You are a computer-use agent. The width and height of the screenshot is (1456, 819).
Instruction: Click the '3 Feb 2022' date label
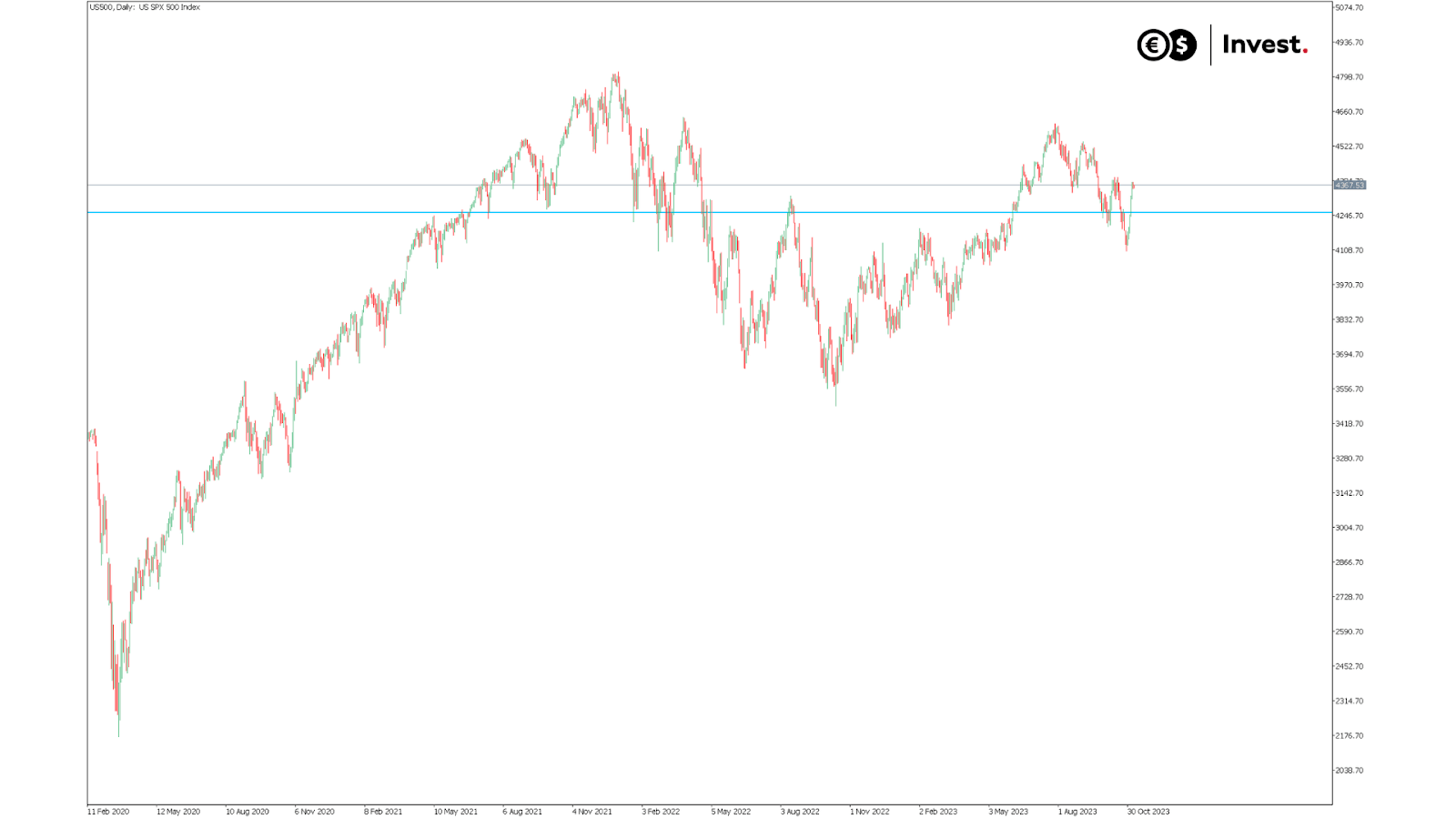click(x=661, y=811)
